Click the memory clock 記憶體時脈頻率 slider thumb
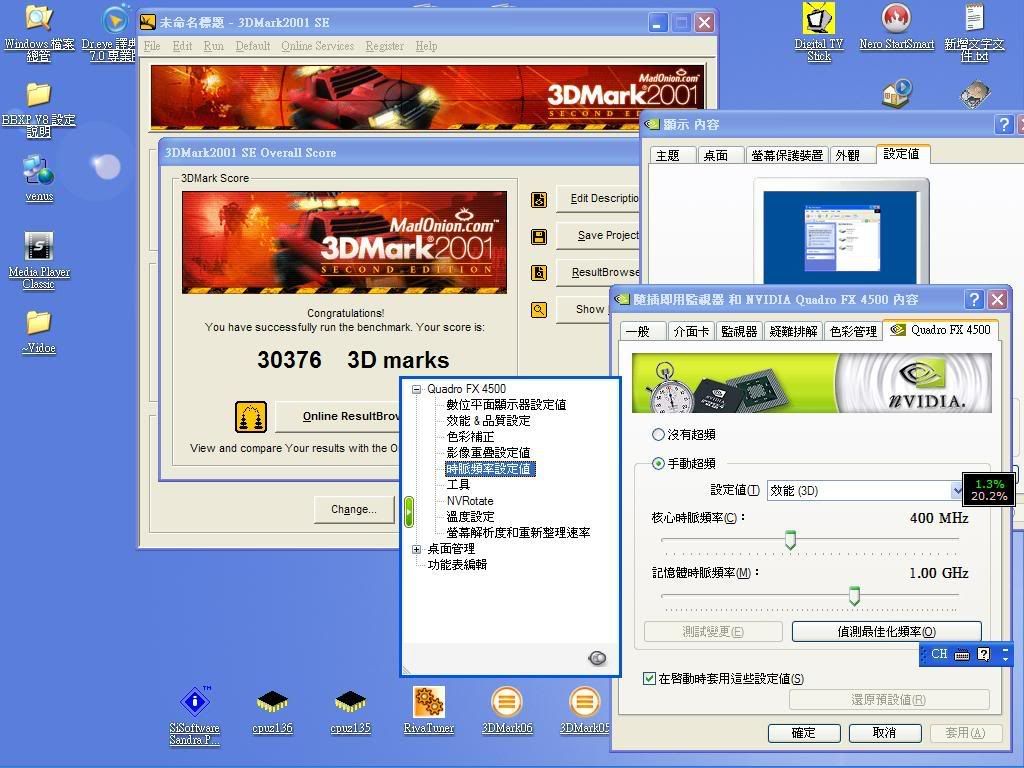Image resolution: width=1024 pixels, height=768 pixels. click(854, 596)
